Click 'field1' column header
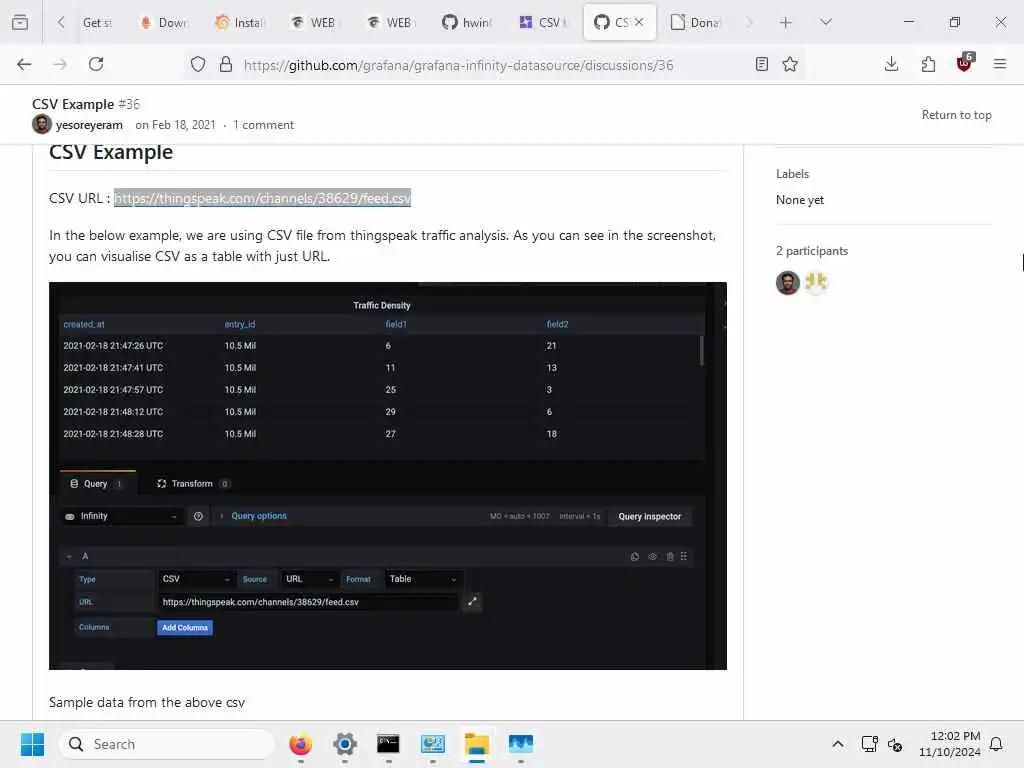 coord(396,324)
